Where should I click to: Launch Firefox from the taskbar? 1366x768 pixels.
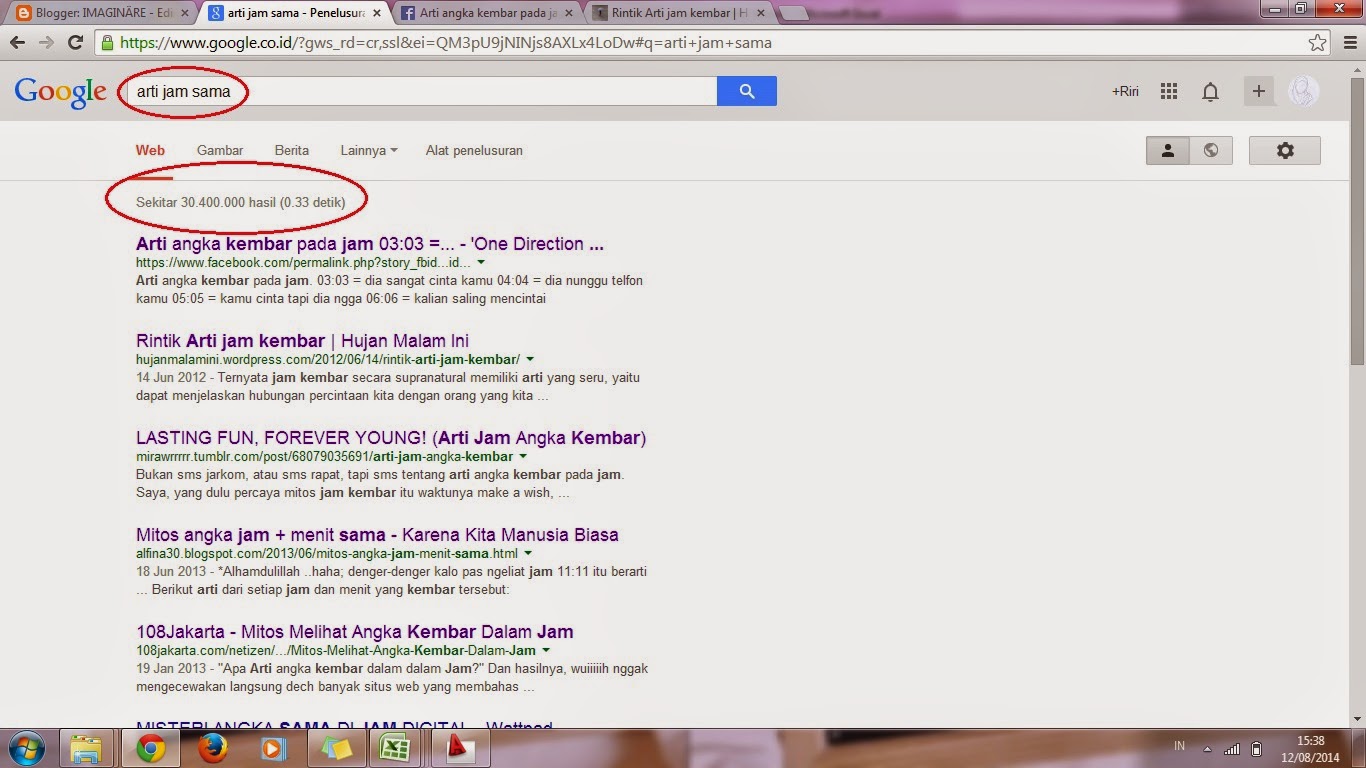click(x=212, y=748)
